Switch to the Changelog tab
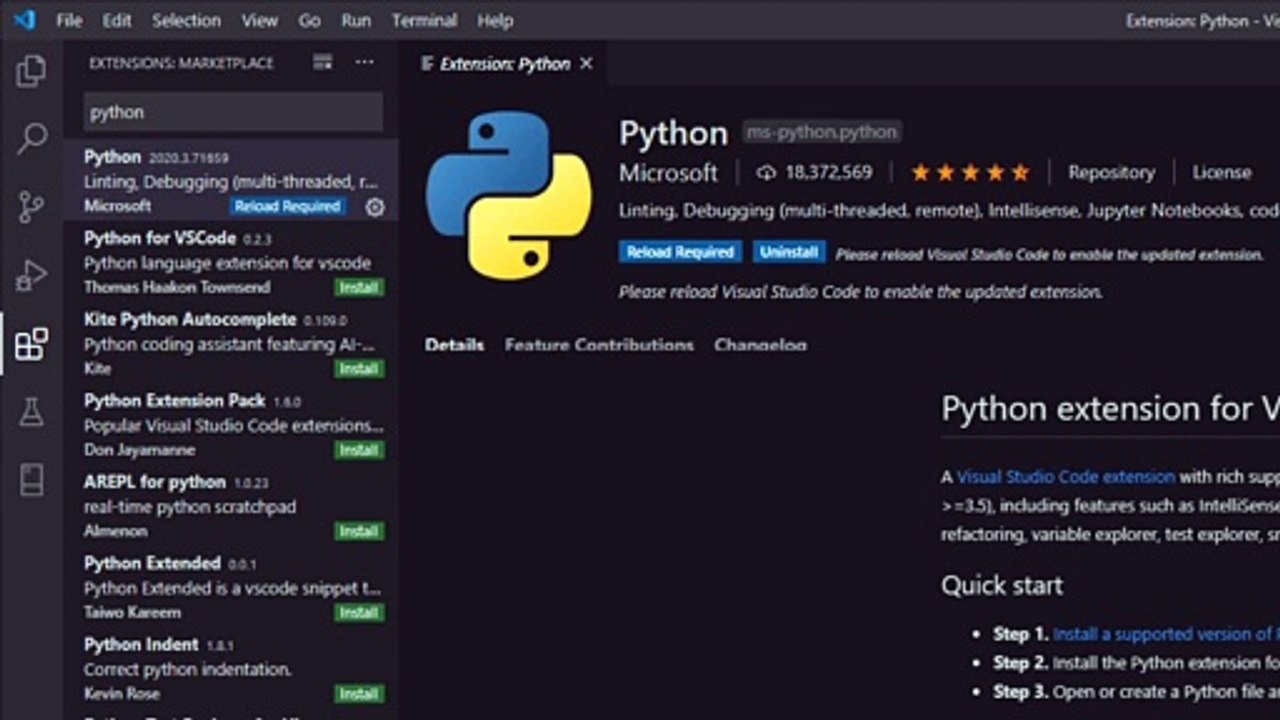Viewport: 1280px width, 720px height. point(760,345)
